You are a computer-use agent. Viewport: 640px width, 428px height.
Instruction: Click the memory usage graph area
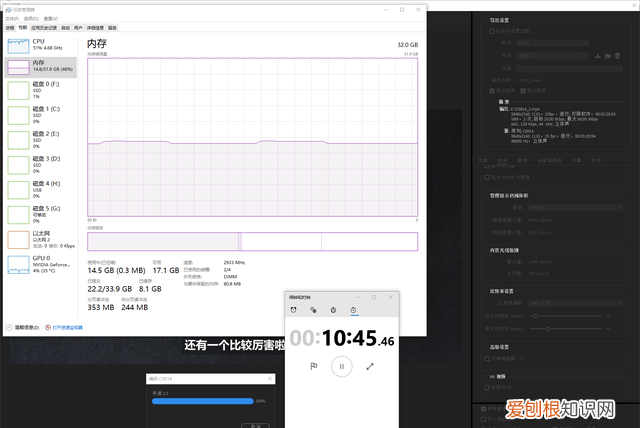click(253, 137)
